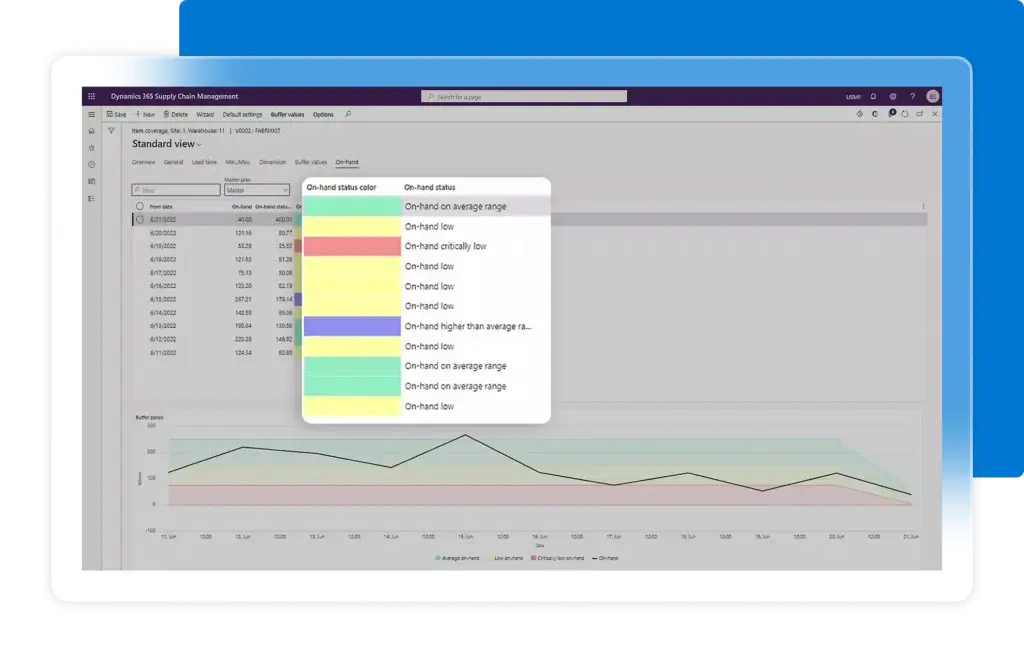Image resolution: width=1024 pixels, height=657 pixels.
Task: Open Workspaces icon in left sidebar
Action: (91, 182)
